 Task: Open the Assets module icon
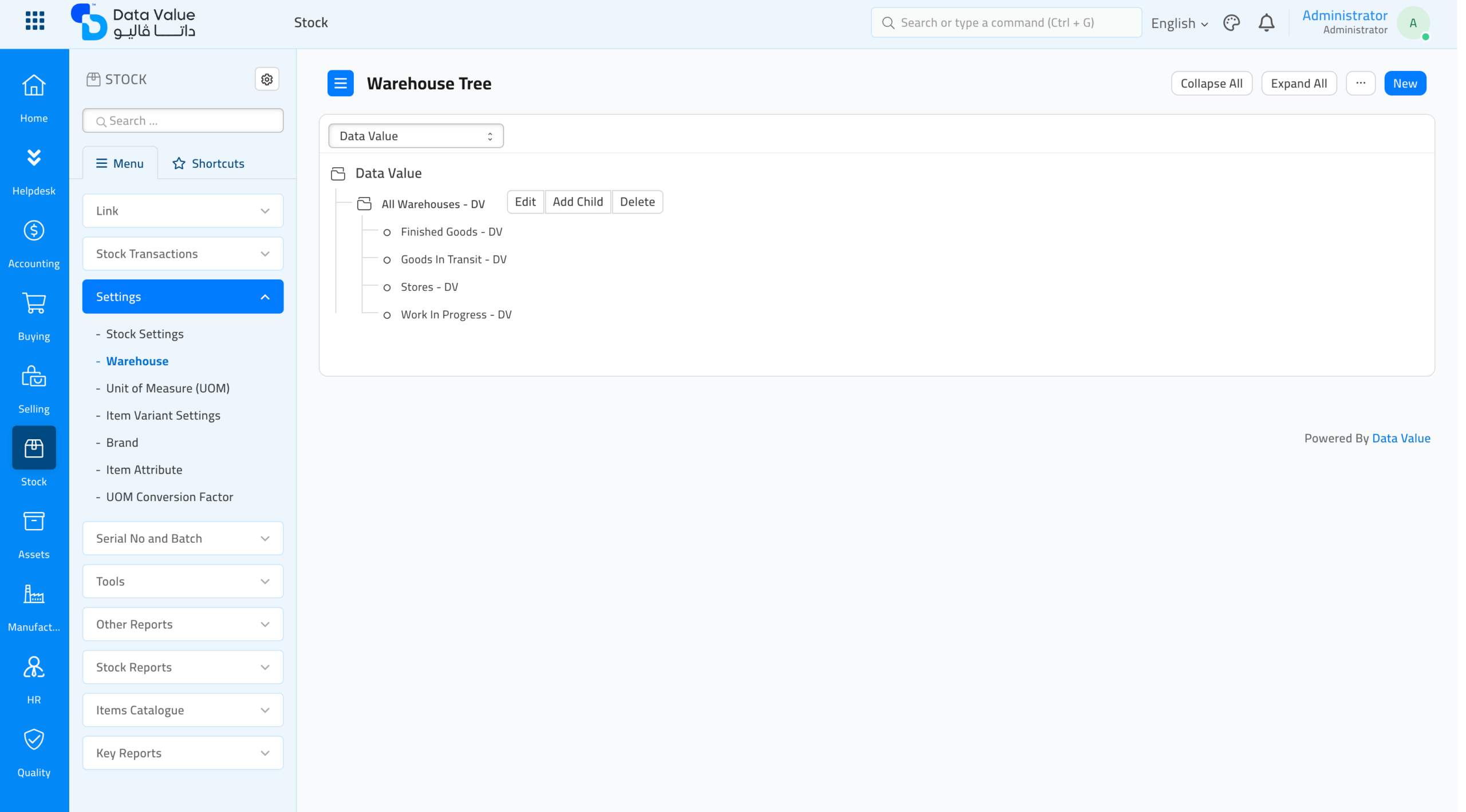point(34,521)
